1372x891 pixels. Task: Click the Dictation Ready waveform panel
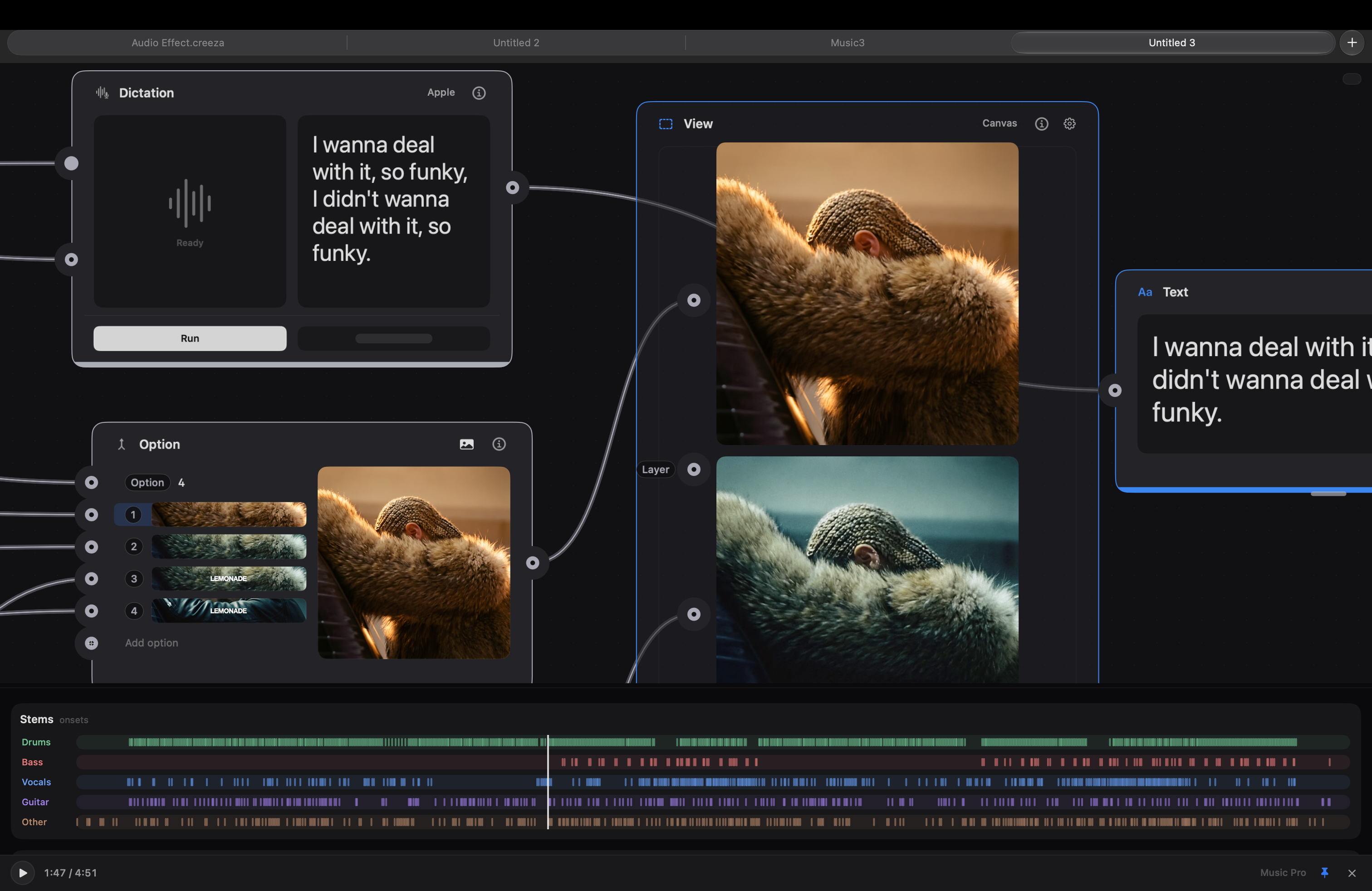[190, 211]
